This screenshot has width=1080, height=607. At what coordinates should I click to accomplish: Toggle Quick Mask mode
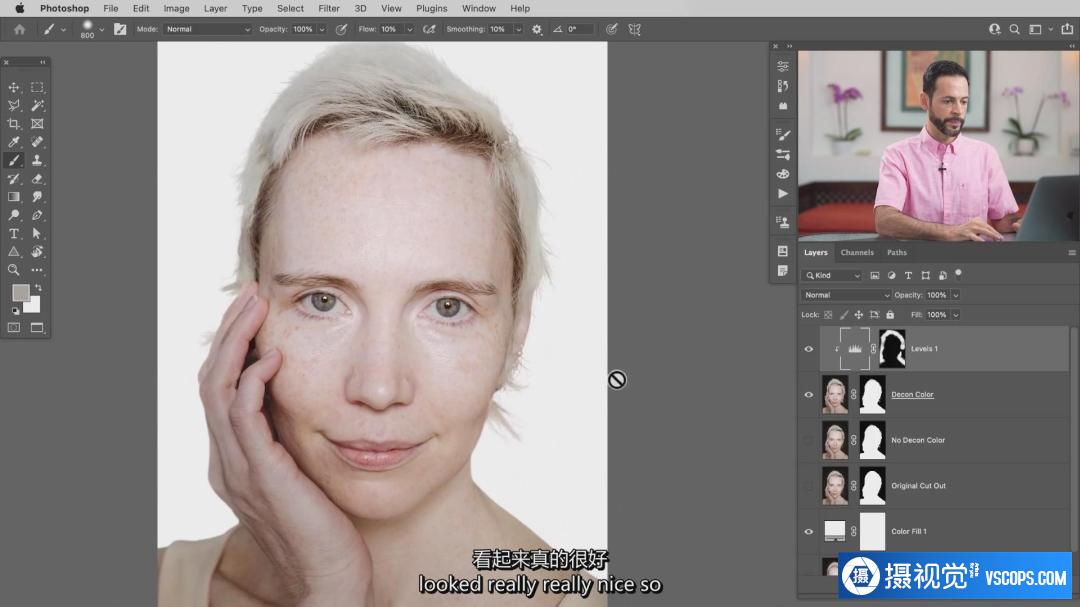(14, 328)
